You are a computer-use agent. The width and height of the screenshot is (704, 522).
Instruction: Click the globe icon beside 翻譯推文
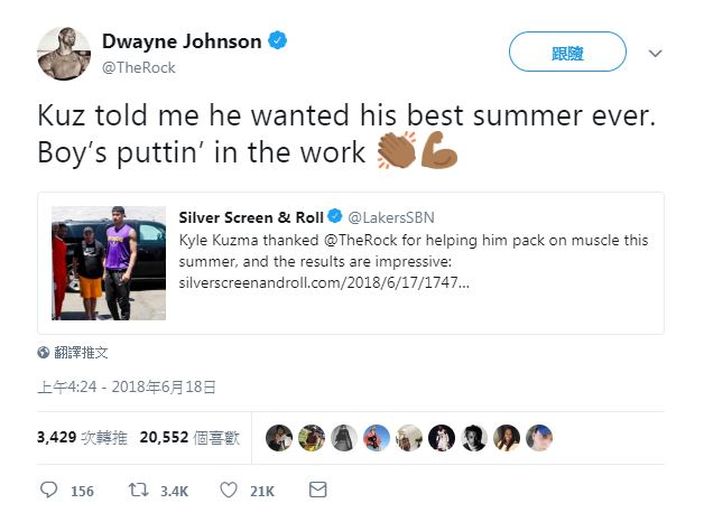point(43,353)
